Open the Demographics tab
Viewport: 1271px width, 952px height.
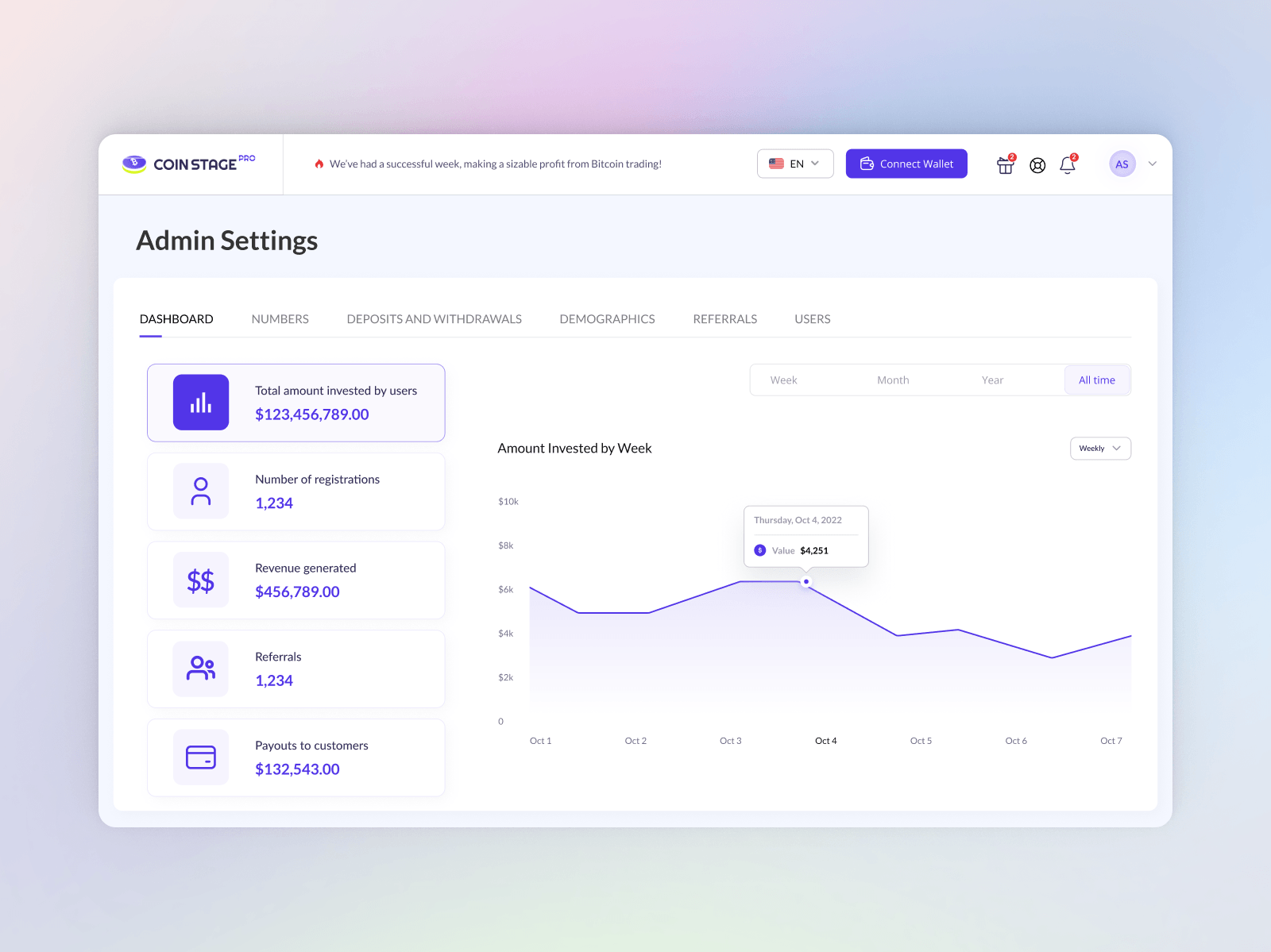coord(608,319)
